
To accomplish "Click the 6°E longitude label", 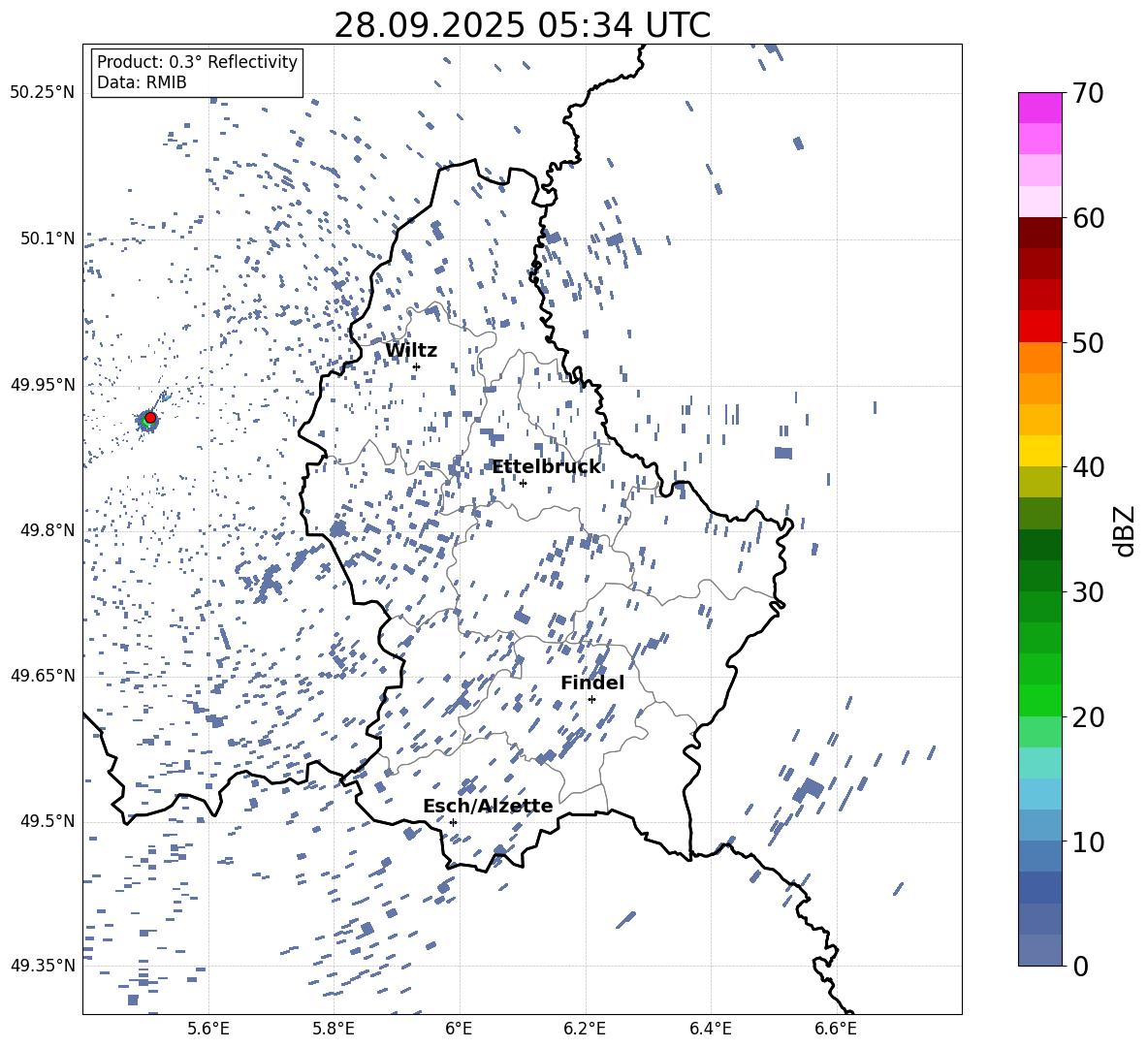I will tap(459, 1029).
